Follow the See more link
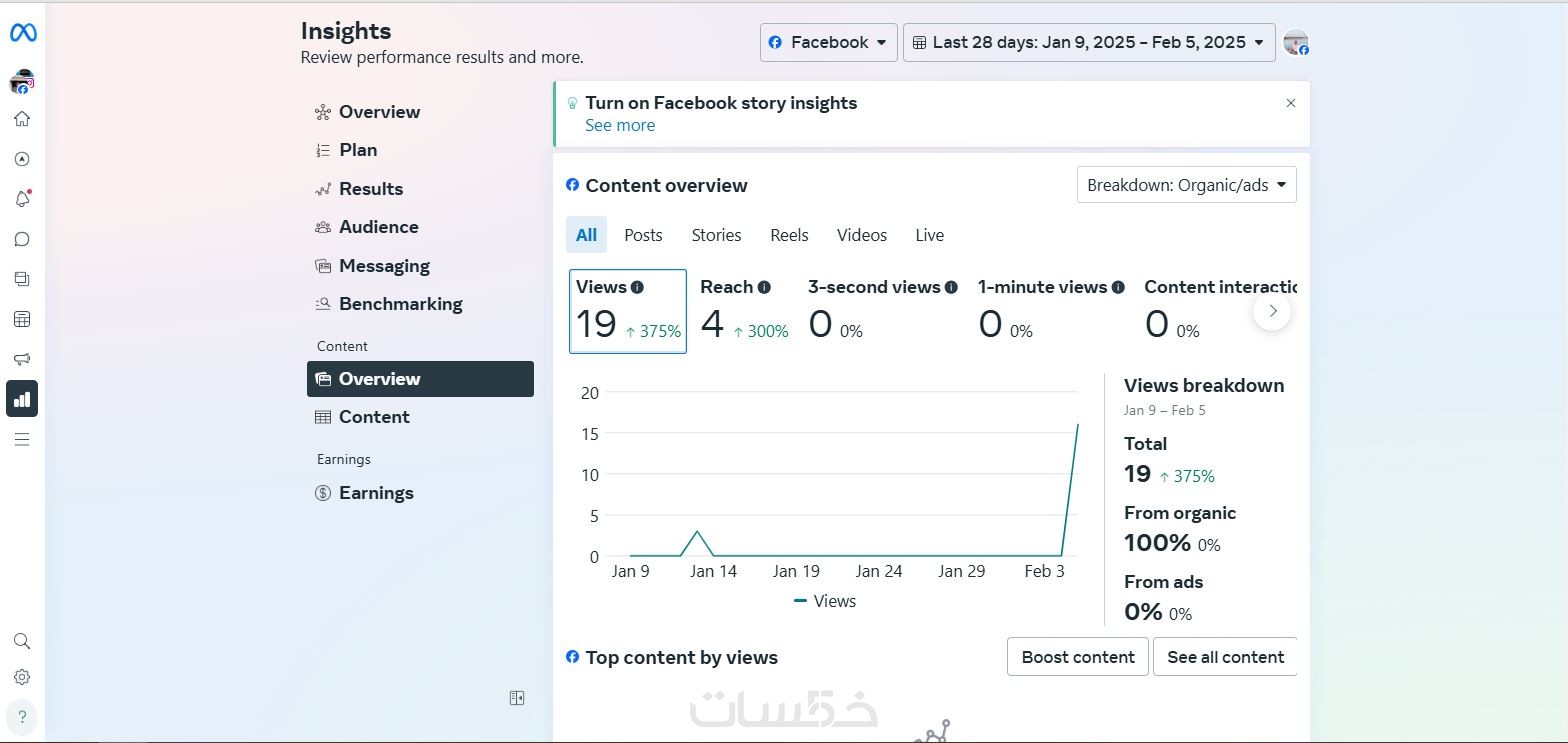This screenshot has width=1568, height=743. tap(620, 125)
